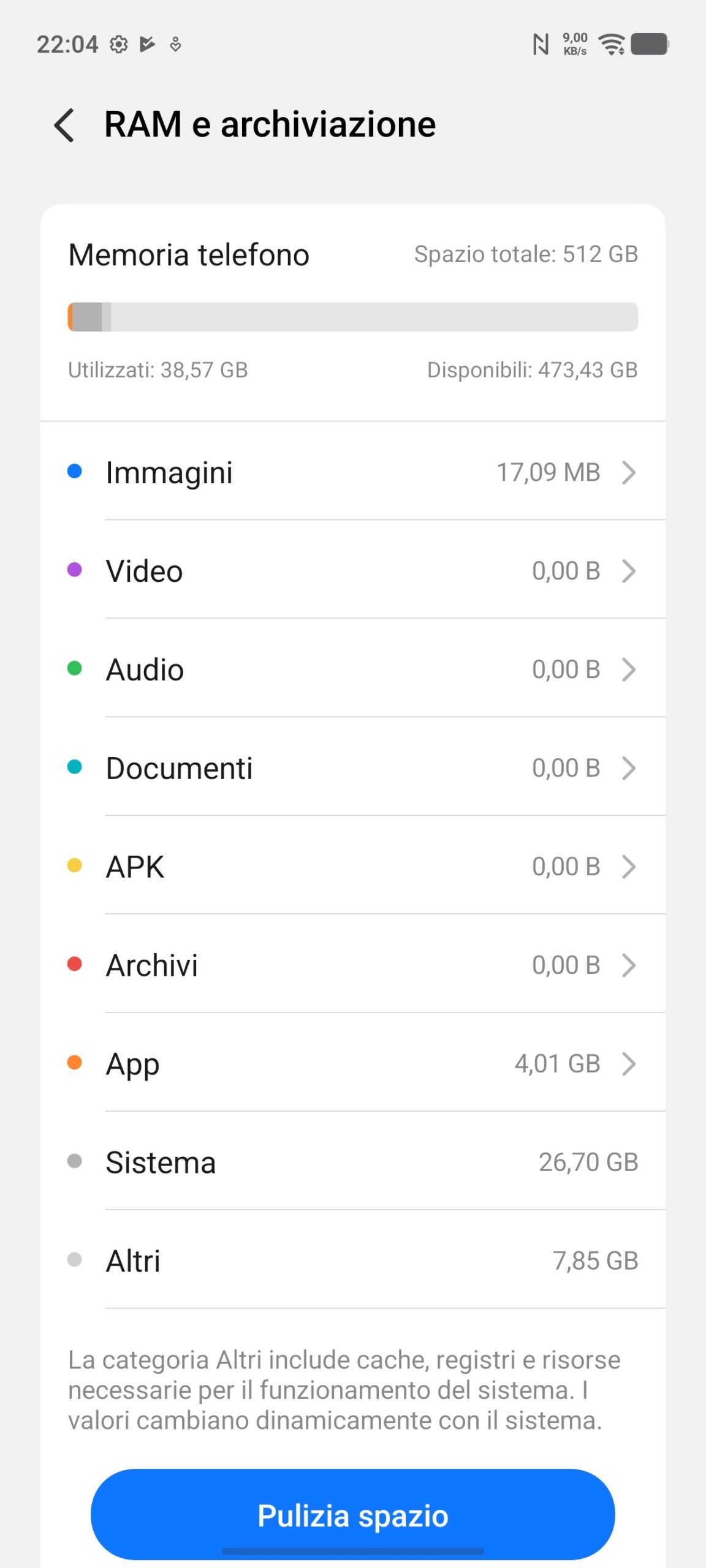Image resolution: width=706 pixels, height=1568 pixels.
Task: Tap the orange dot beside App
Action: click(x=74, y=1063)
